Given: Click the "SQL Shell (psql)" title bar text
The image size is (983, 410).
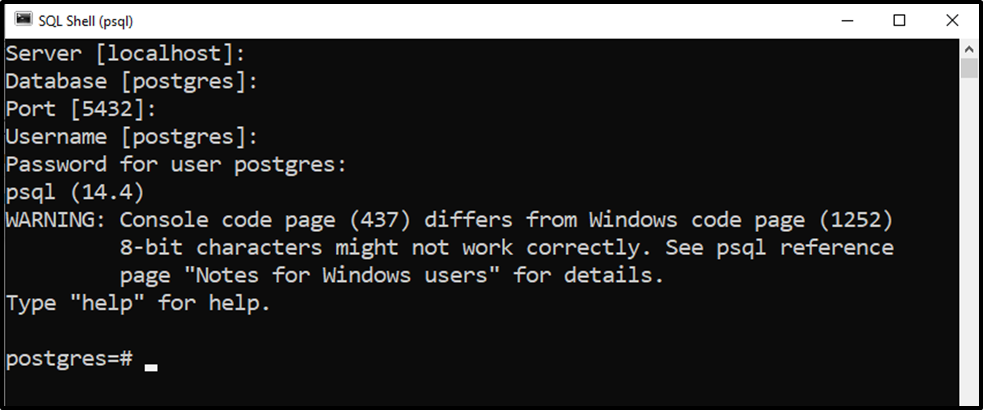Looking at the screenshot, I should [86, 21].
